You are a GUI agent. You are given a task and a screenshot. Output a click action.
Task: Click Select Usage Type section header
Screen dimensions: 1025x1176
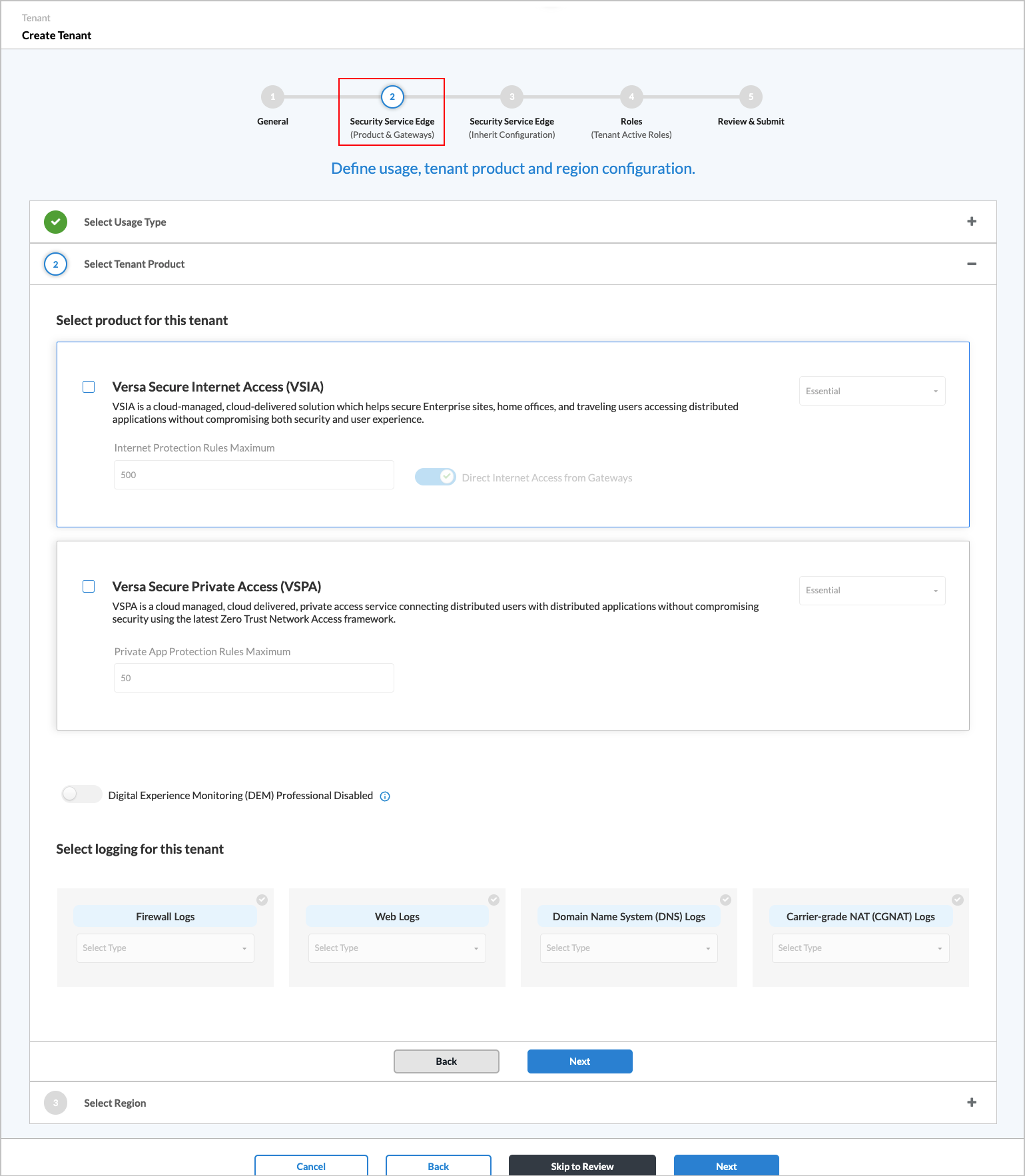tap(513, 222)
